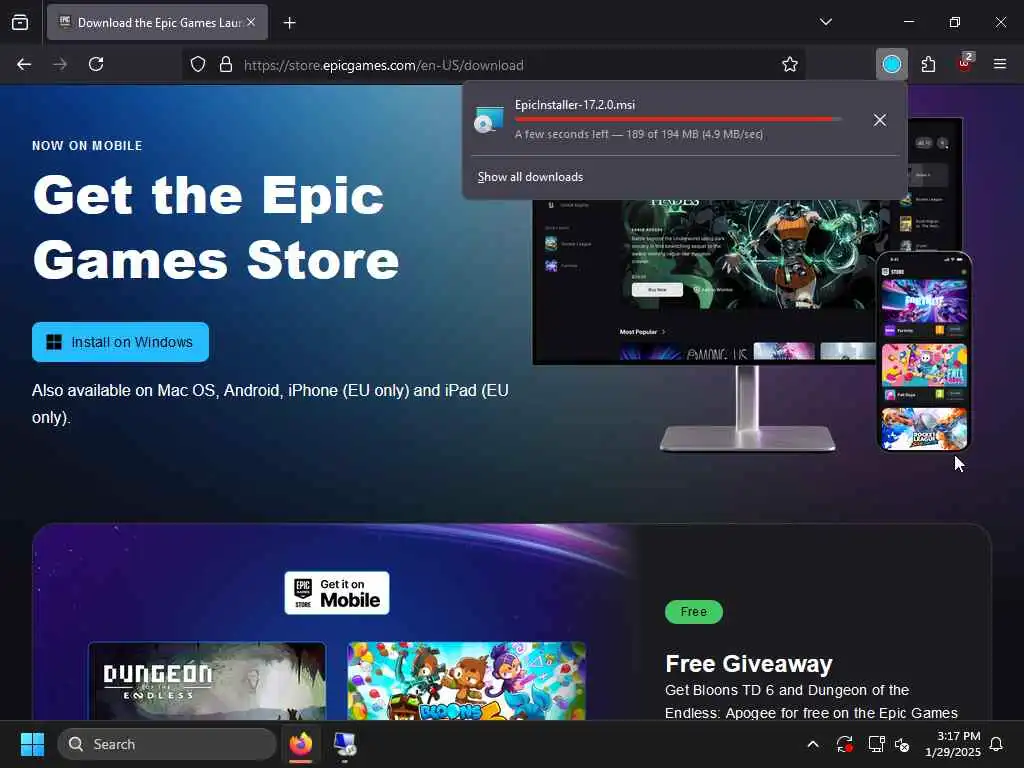1024x768 pixels.
Task: Click the site security padlock icon
Action: click(226, 65)
